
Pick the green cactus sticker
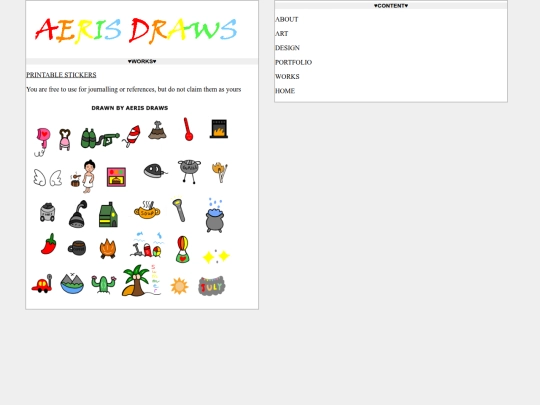(x=104, y=284)
